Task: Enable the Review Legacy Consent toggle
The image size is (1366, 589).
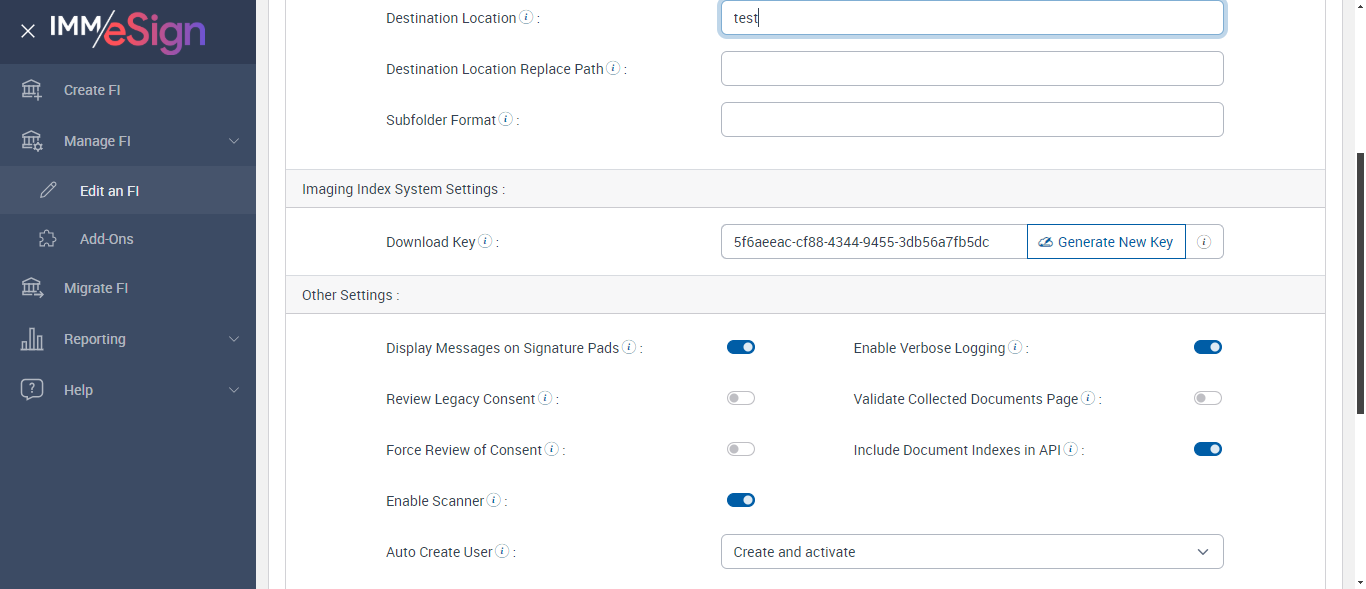Action: click(741, 399)
